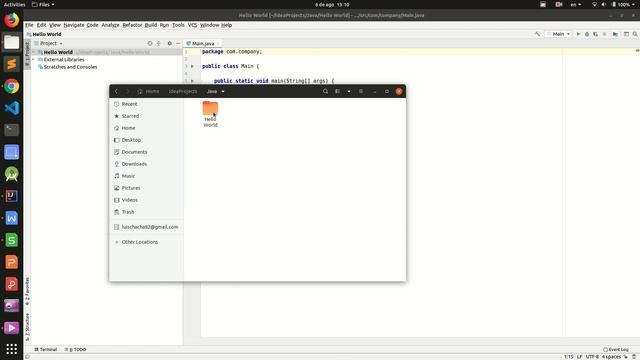The width and height of the screenshot is (640, 360).
Task: Open Google Chrome from the dock
Action: (x=11, y=86)
